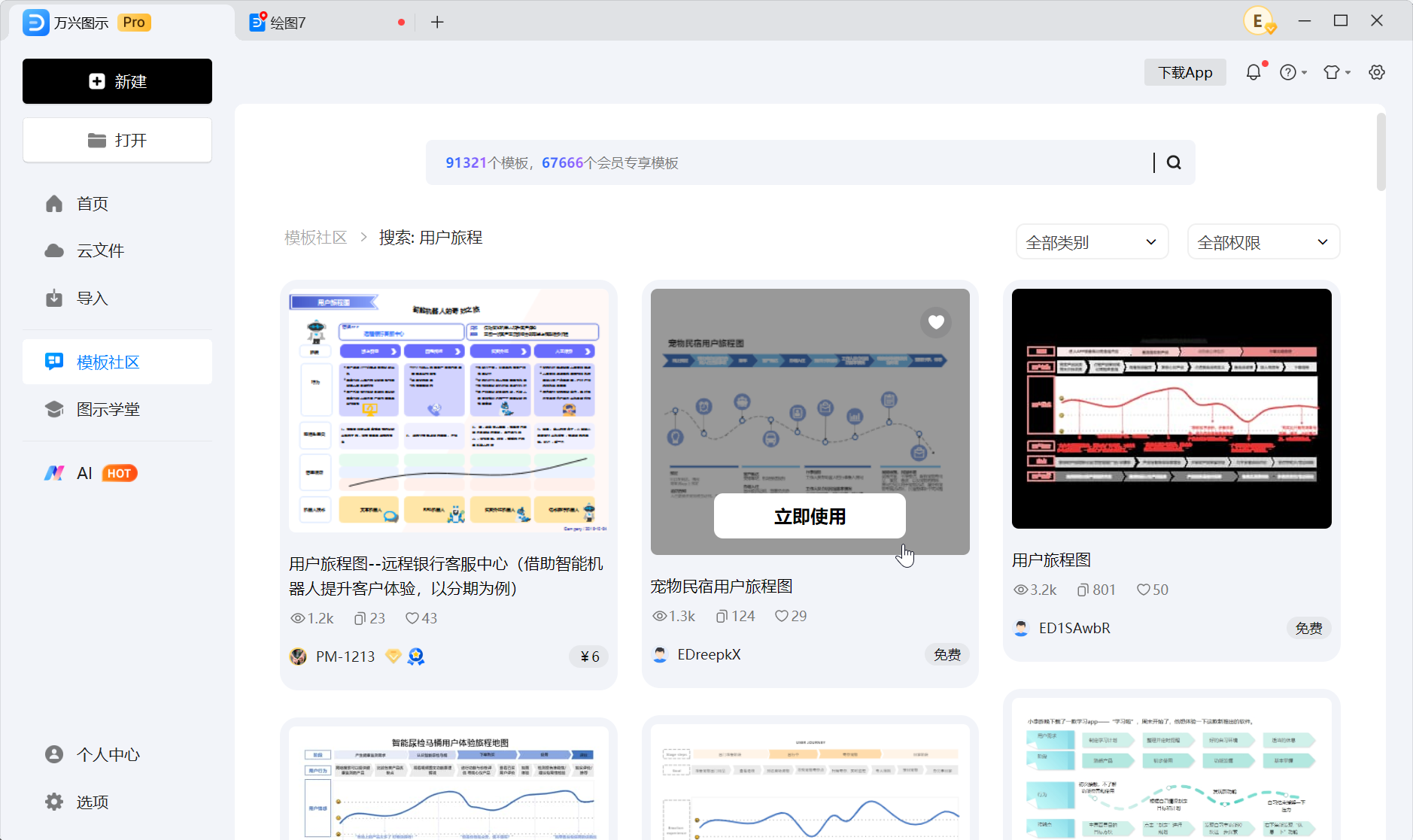This screenshot has width=1413, height=840.
Task: Click the views eye icon showing 1.2k
Action: (298, 618)
